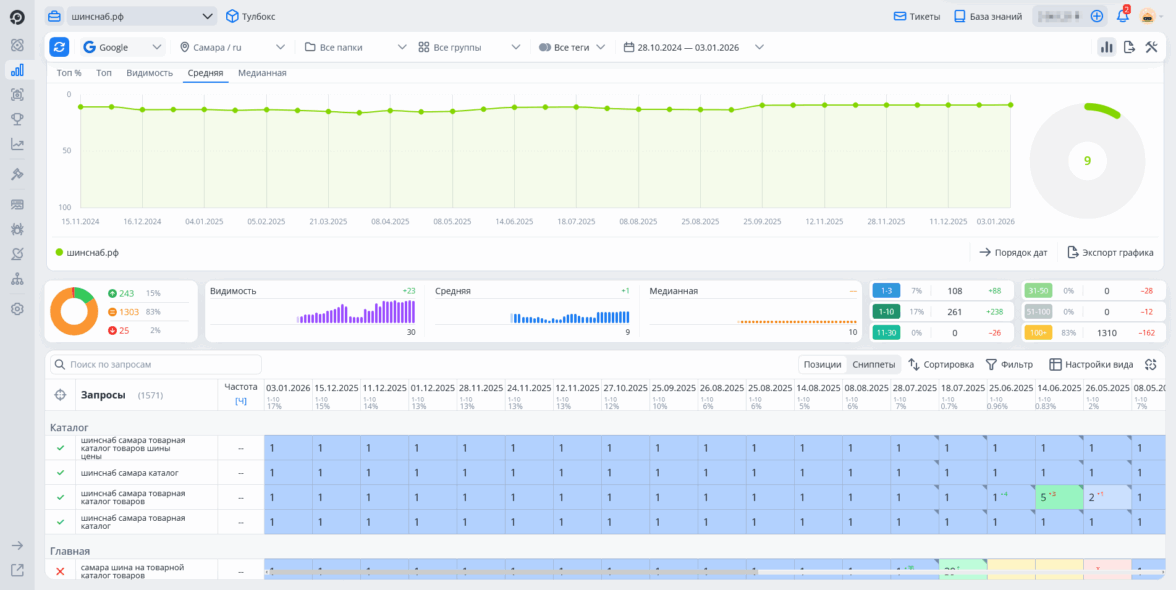Toggle Позиции view in the table
This screenshot has width=1176, height=590.
pyautogui.click(x=822, y=365)
